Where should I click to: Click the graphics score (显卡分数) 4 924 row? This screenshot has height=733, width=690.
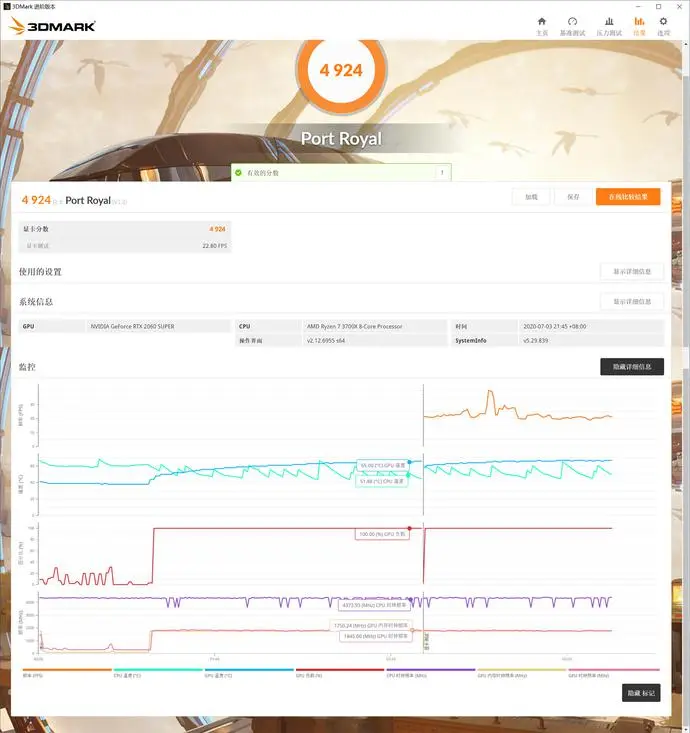124,229
